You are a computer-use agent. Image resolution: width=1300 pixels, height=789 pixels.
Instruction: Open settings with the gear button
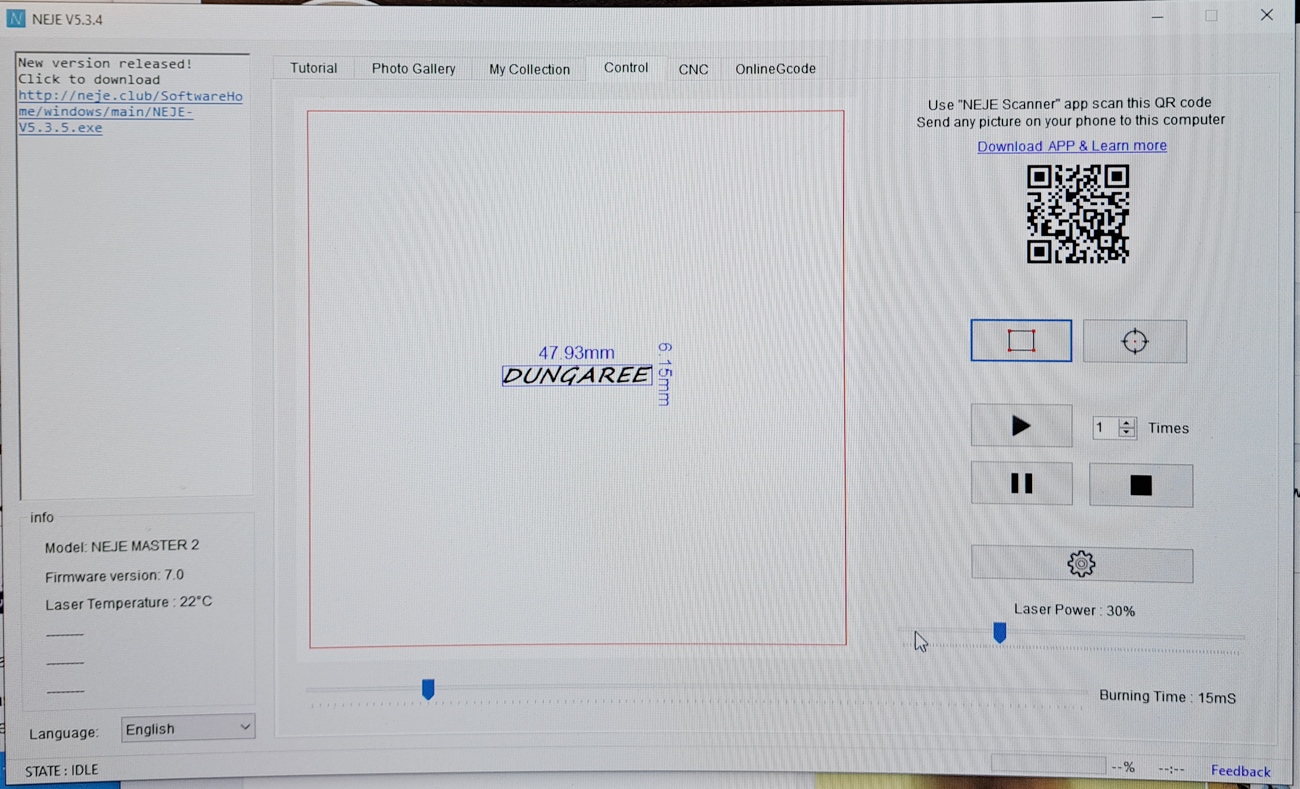[x=1081, y=564]
